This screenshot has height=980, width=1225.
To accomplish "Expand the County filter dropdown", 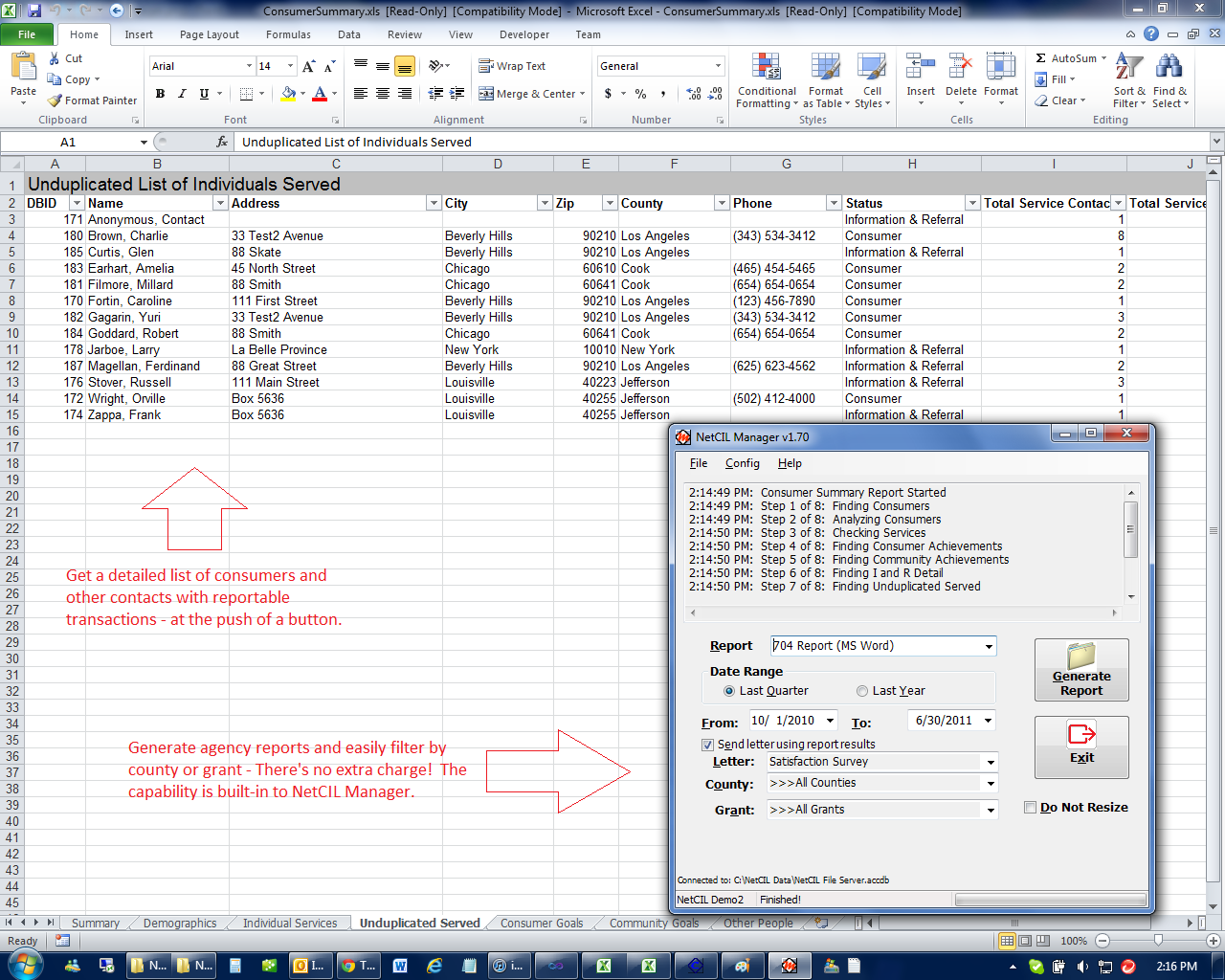I will pos(989,783).
